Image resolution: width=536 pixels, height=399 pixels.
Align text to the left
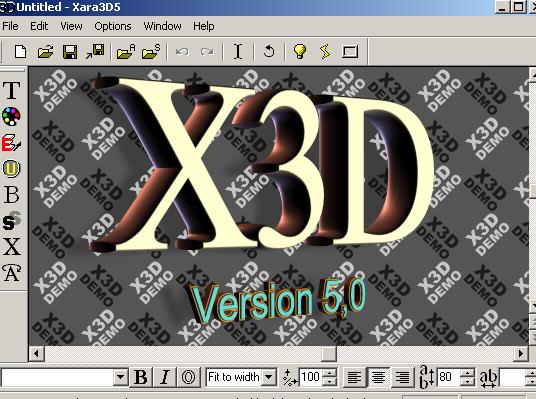[354, 377]
